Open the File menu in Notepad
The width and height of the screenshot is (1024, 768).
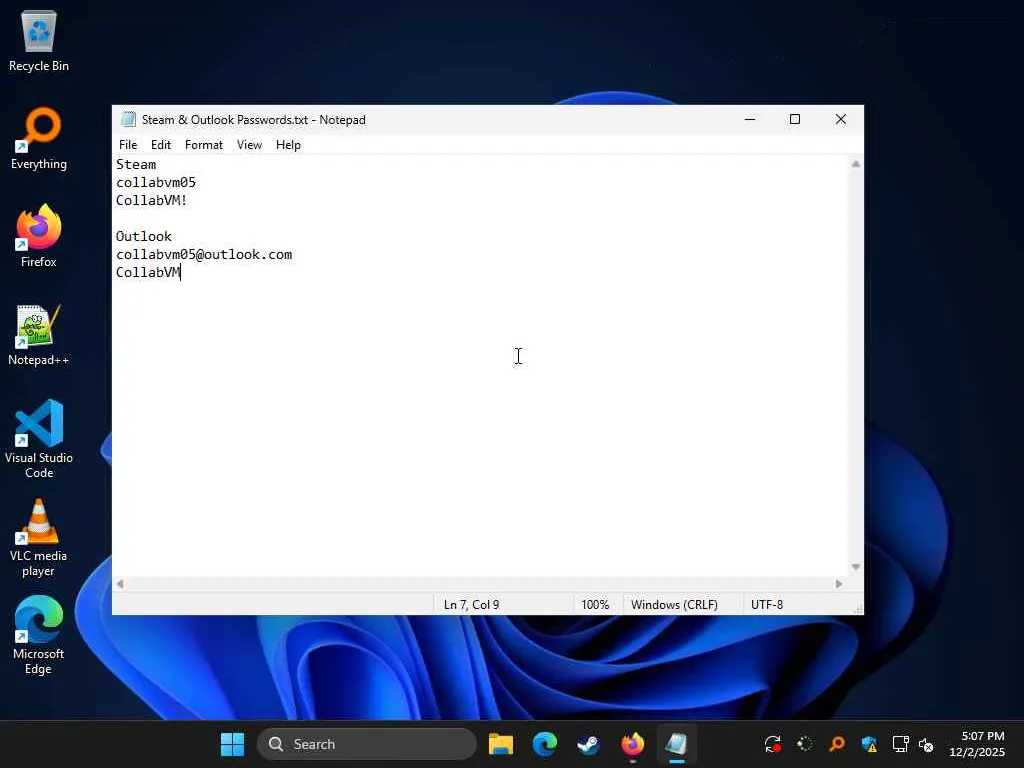[128, 145]
